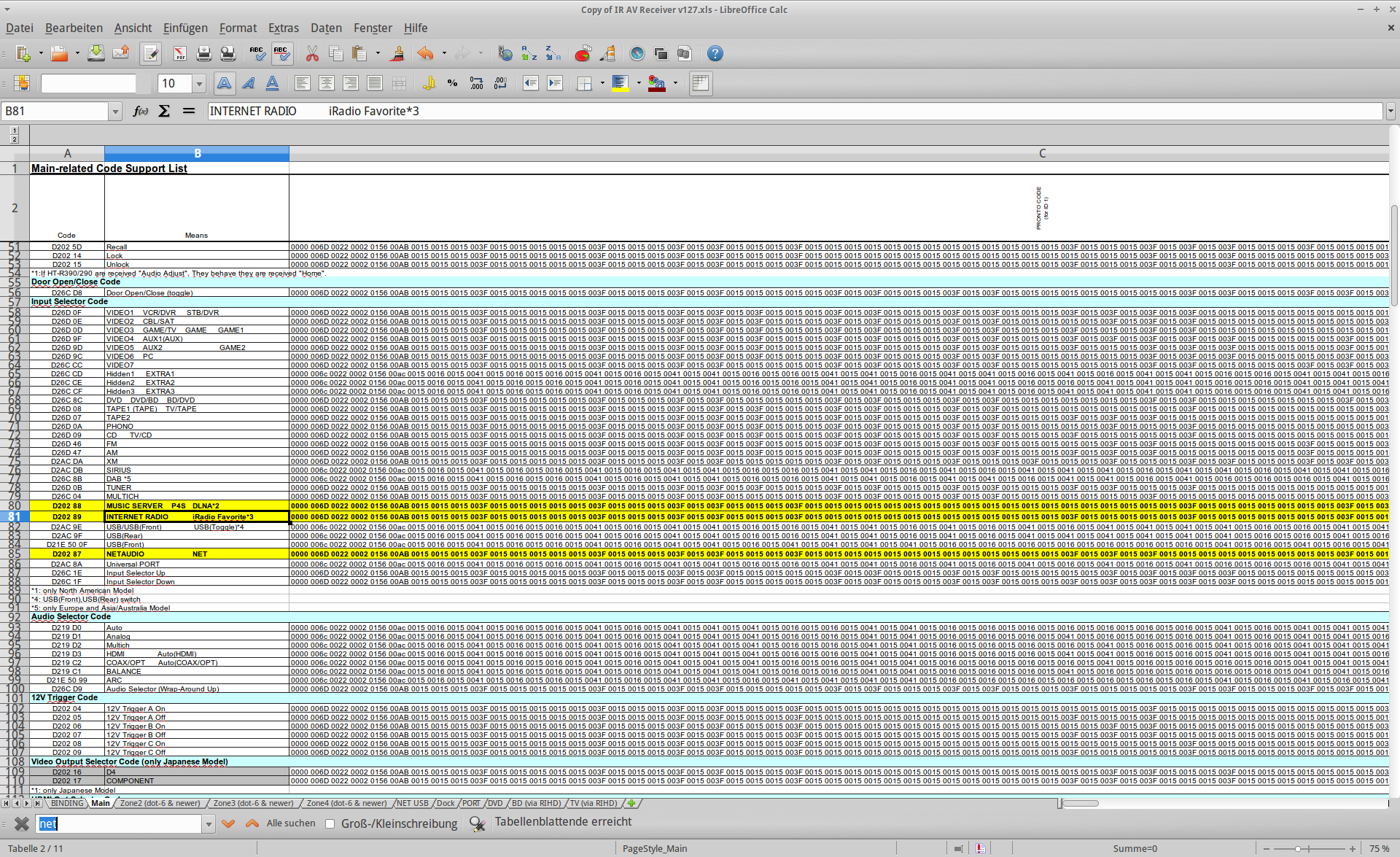Click the zoom slider in status bar
This screenshot has width=1400, height=857.
(1298, 849)
